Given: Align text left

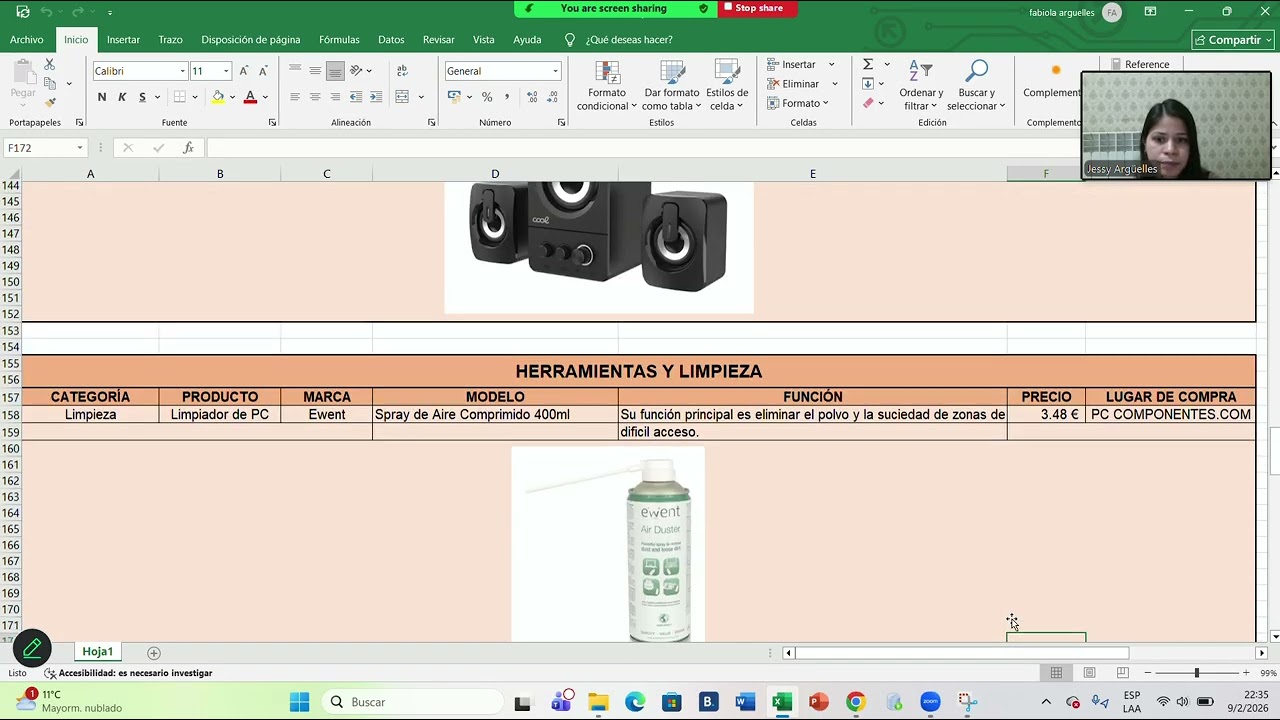Looking at the screenshot, I should (x=295, y=97).
